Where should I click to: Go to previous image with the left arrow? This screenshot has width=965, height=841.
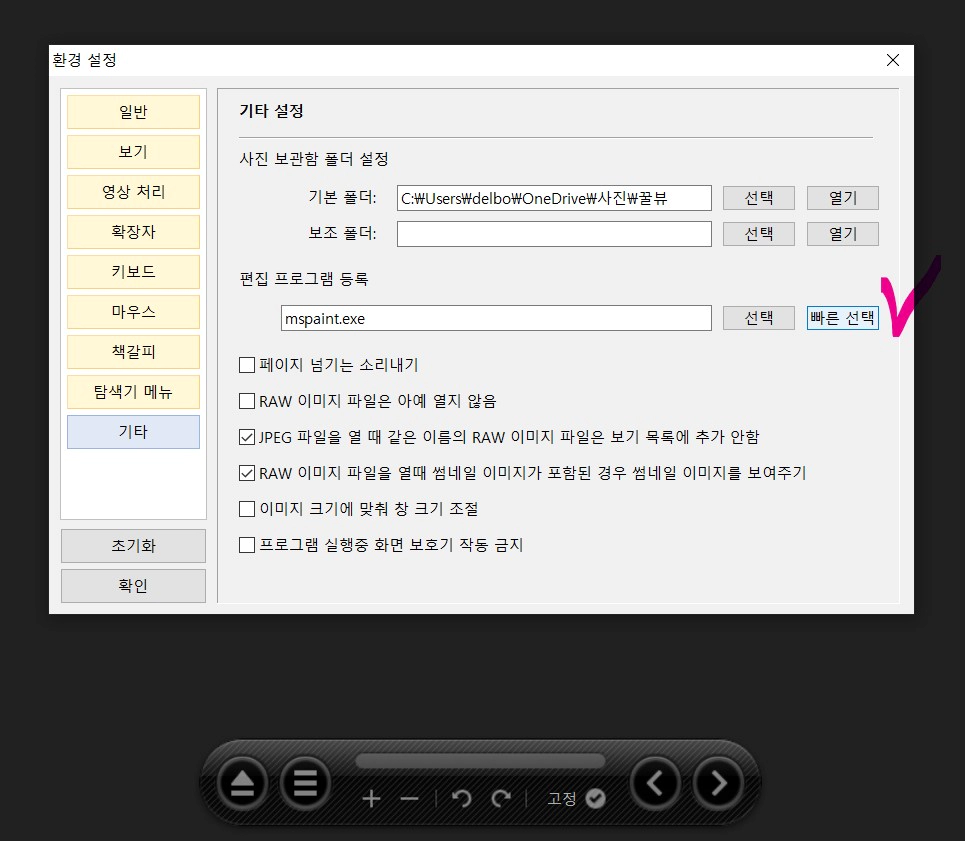(654, 783)
